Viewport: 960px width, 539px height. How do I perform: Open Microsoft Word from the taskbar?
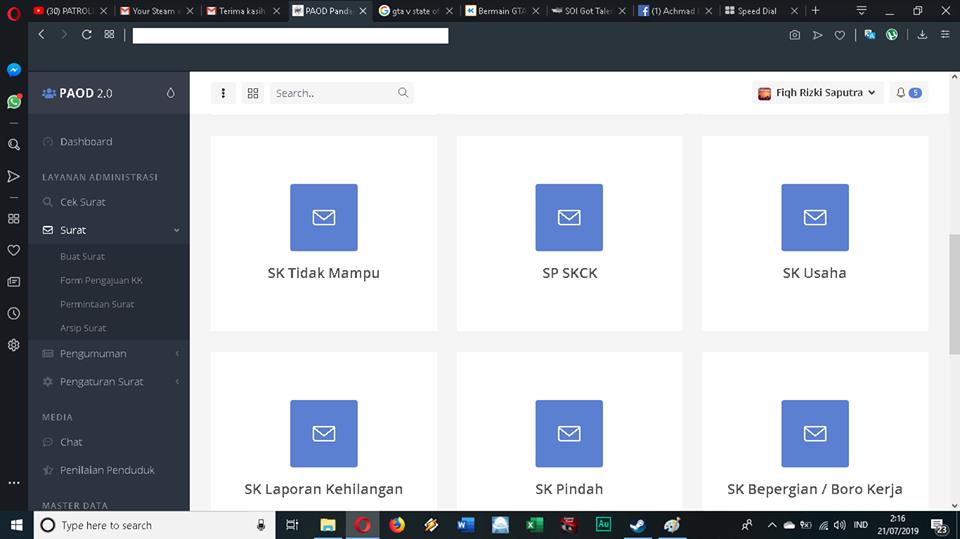point(465,525)
